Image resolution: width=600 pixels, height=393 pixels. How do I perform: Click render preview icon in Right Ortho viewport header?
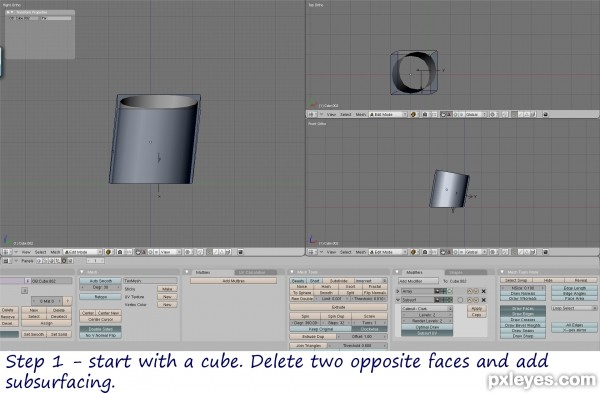click(240, 252)
